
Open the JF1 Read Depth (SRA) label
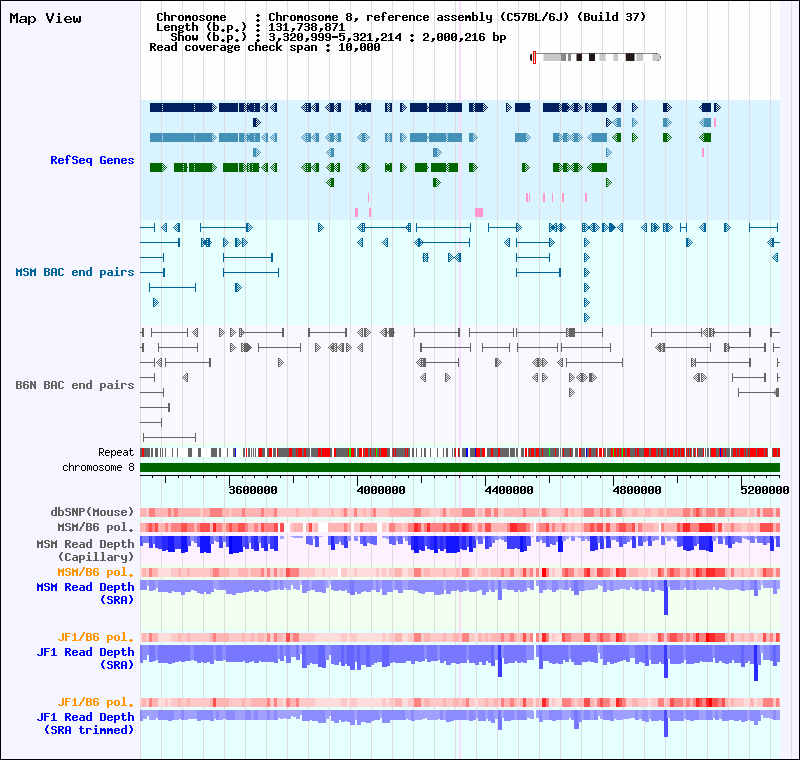(85, 658)
